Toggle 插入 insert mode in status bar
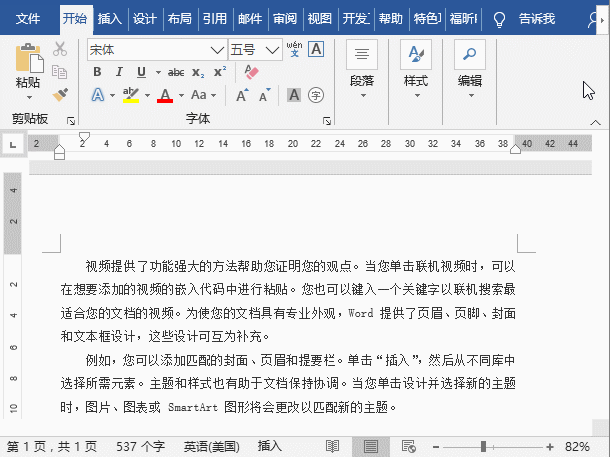 [270, 446]
